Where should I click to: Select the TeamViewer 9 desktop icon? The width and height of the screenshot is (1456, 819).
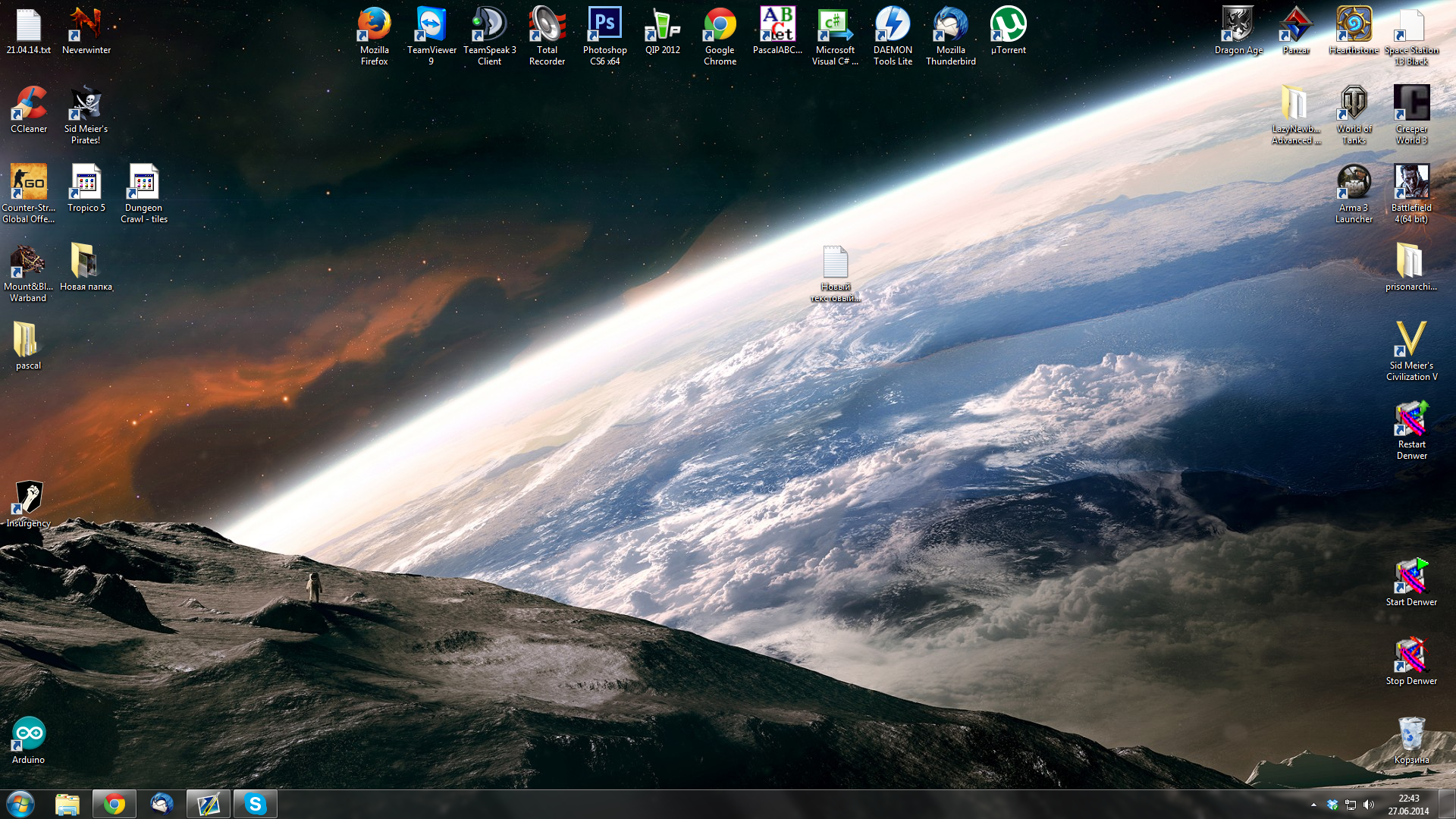pyautogui.click(x=431, y=36)
